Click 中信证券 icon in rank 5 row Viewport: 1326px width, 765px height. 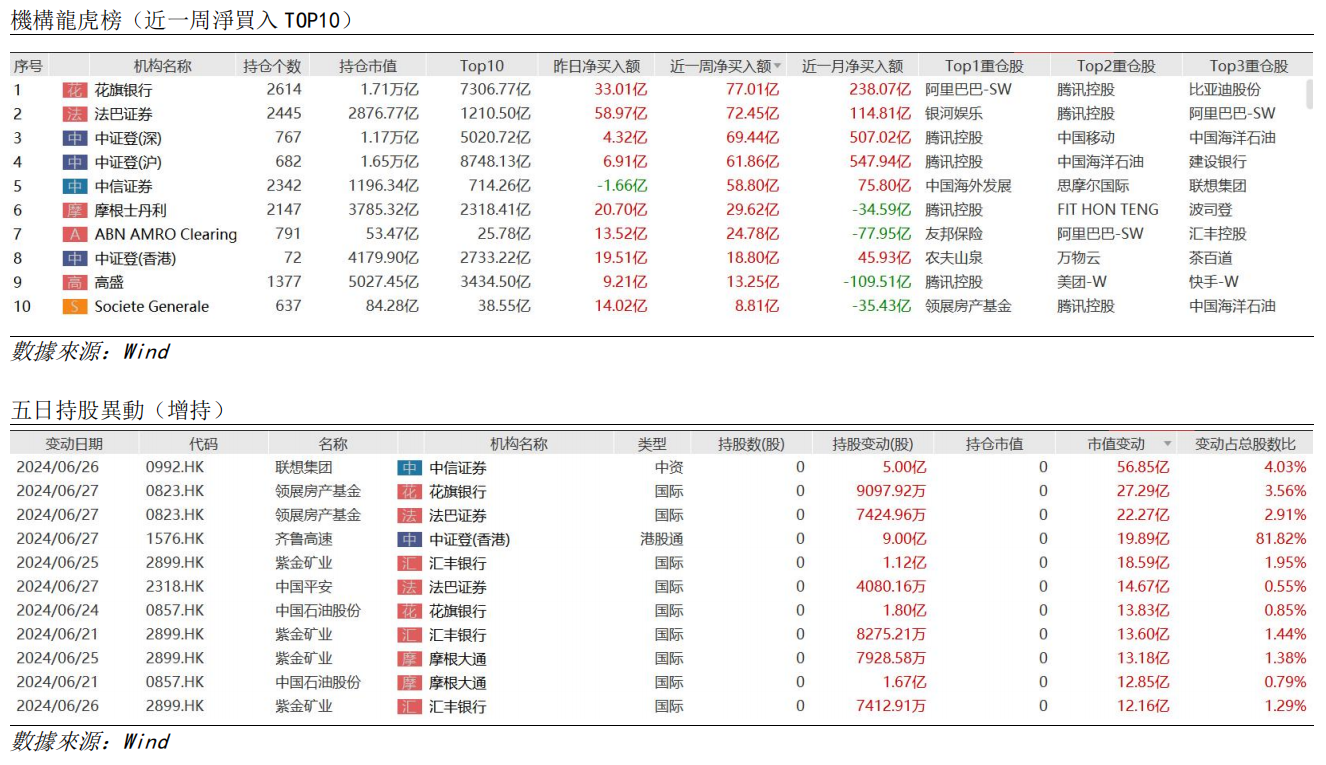74,186
